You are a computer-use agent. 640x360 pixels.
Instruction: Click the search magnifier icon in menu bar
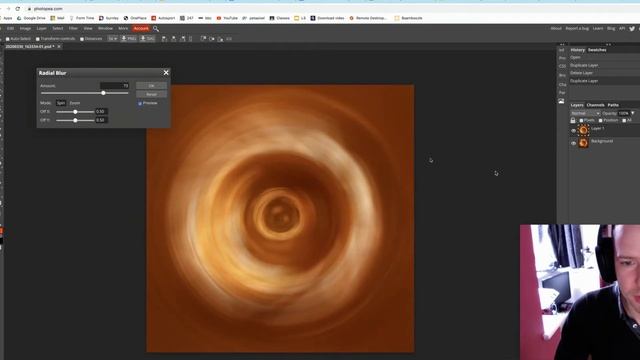(156, 29)
